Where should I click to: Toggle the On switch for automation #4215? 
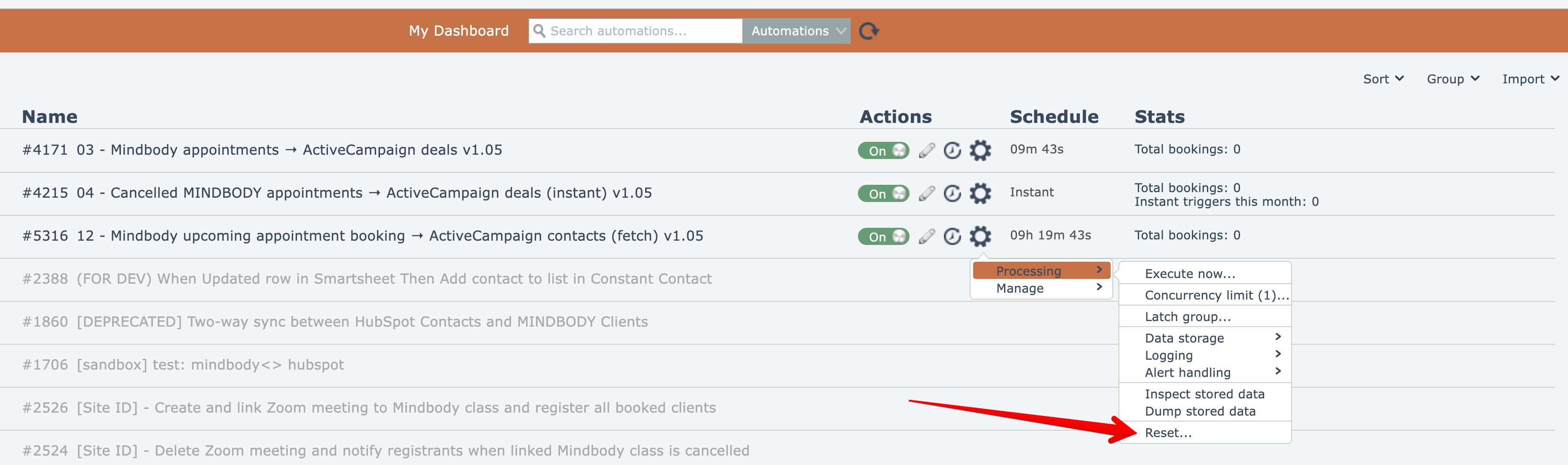pos(883,193)
